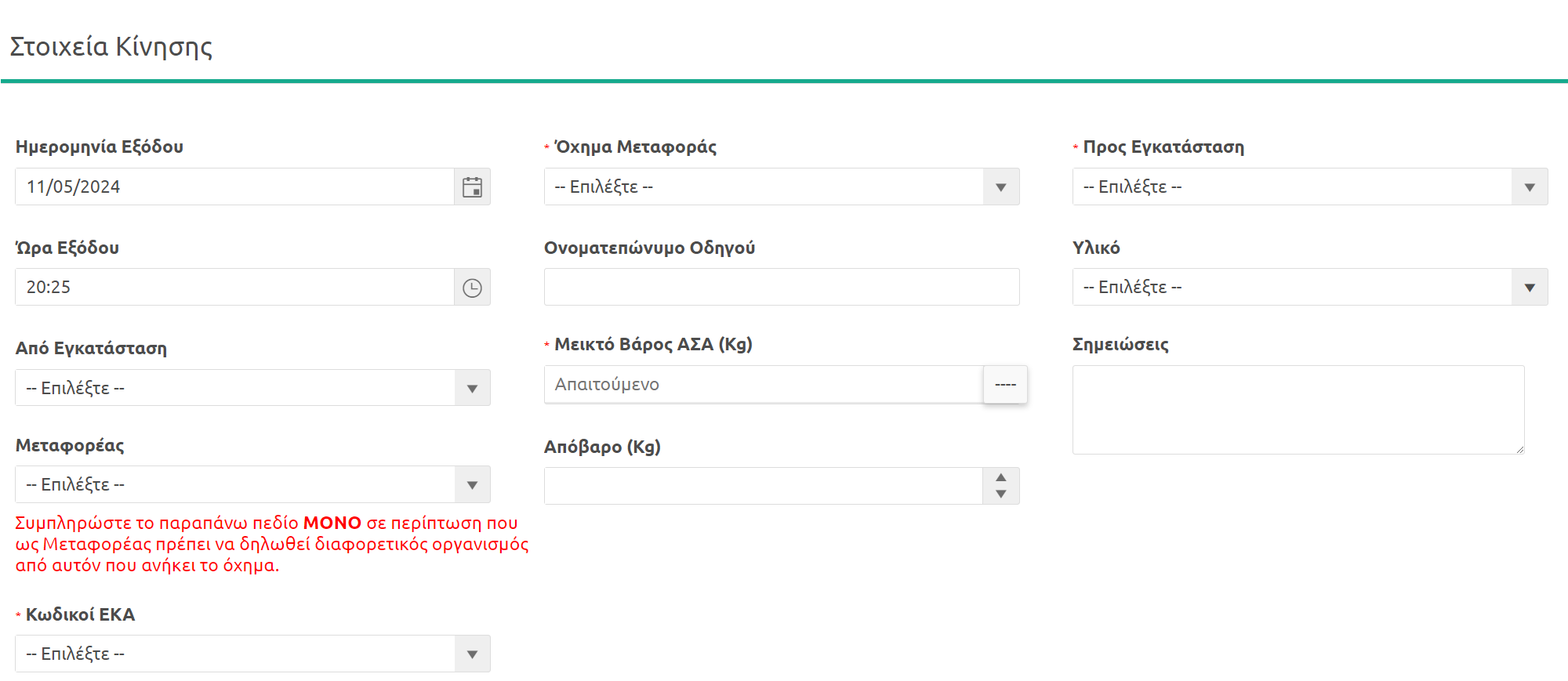Decrease the Απόβαρο (Kg) value
Image resolution: width=1568 pixels, height=681 pixels.
pyautogui.click(x=1001, y=494)
